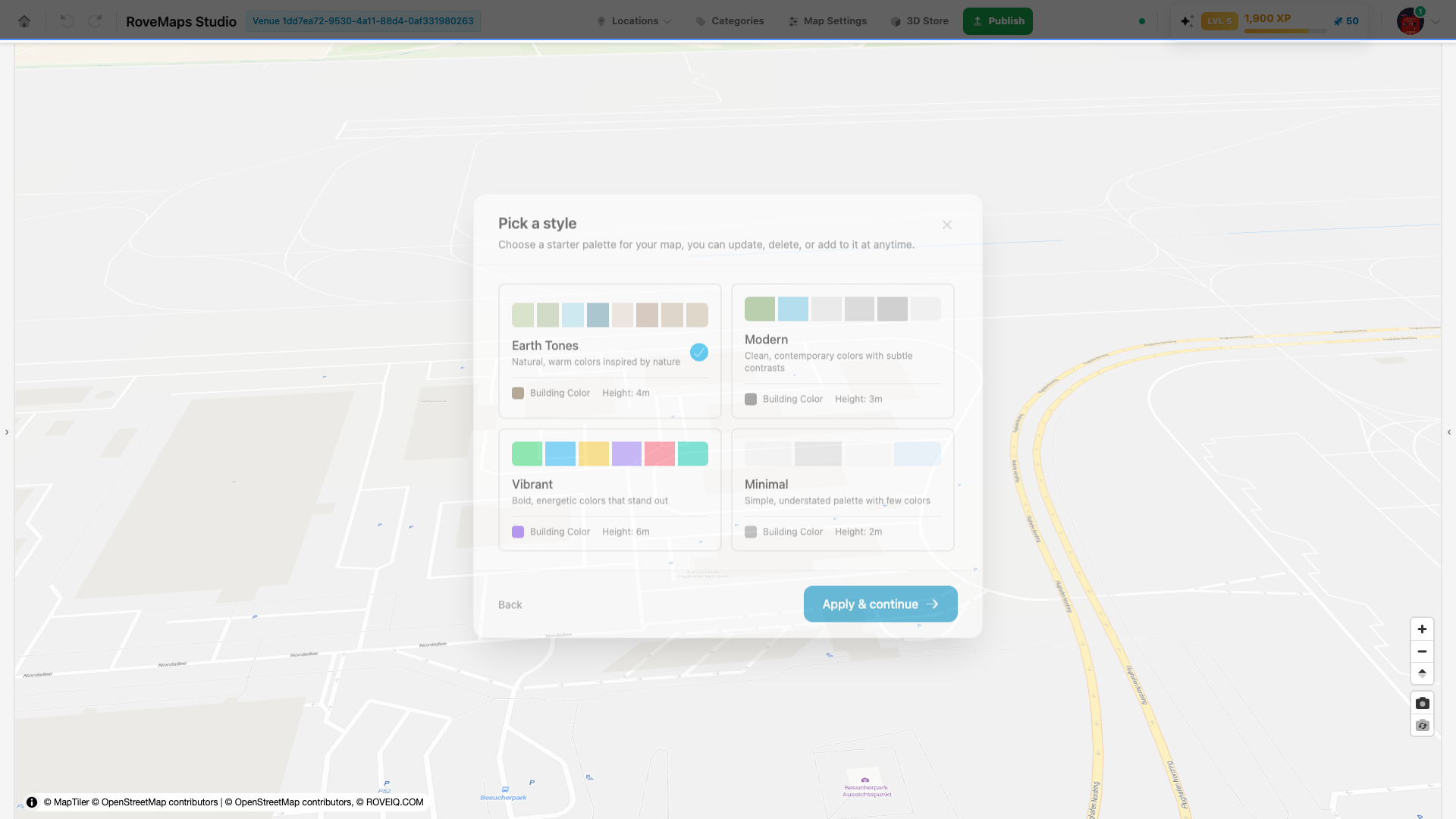Click the XP progress bar
This screenshot has width=1456, height=819.
[1285, 31]
